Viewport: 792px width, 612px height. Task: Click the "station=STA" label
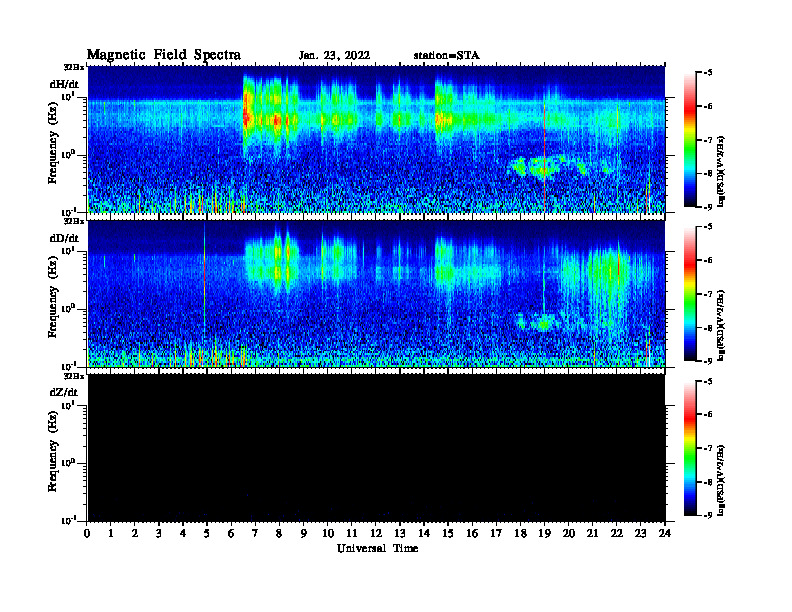tap(447, 56)
